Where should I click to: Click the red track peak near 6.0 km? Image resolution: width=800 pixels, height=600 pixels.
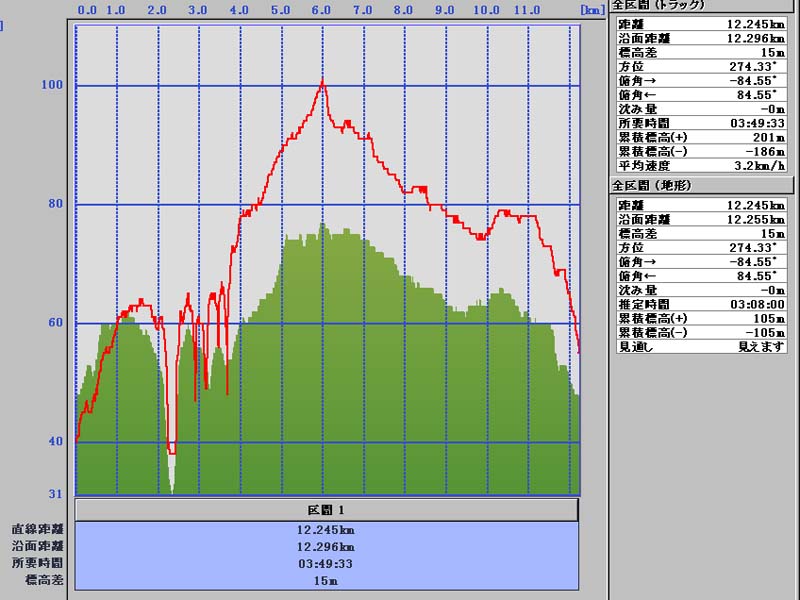(322, 81)
